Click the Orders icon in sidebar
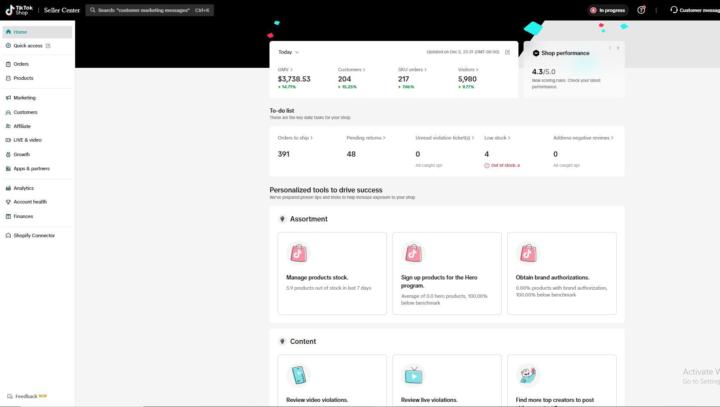Image resolution: width=720 pixels, height=407 pixels. coord(8,64)
